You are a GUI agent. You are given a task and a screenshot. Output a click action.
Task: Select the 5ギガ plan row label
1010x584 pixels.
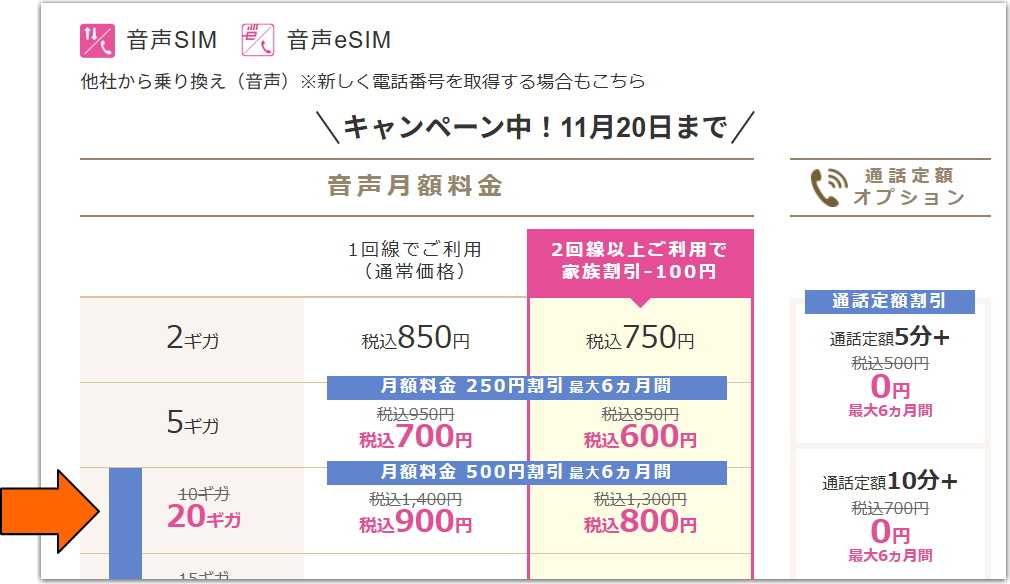point(193,422)
